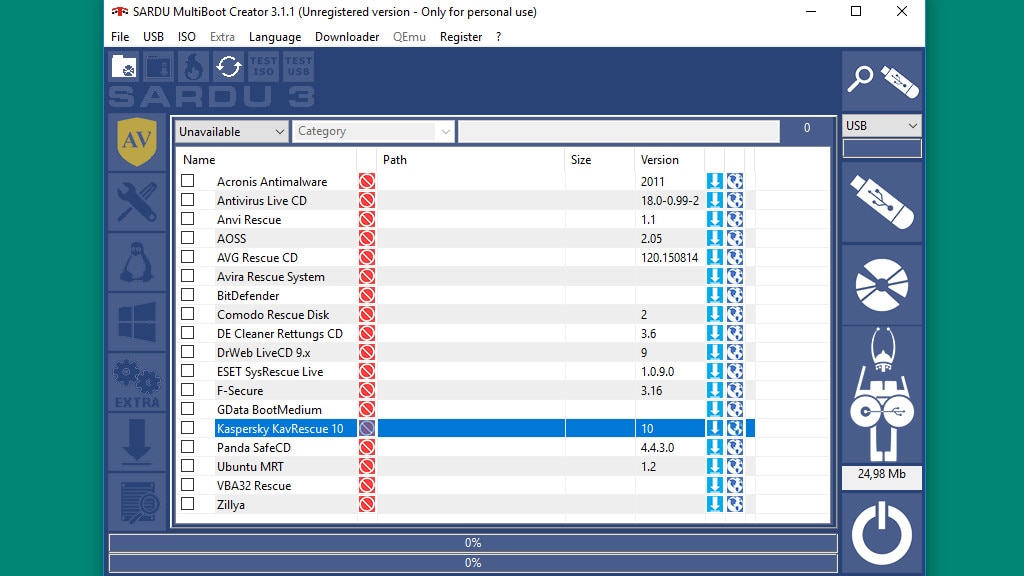
Task: Click the burn flame toolbar icon
Action: (194, 67)
